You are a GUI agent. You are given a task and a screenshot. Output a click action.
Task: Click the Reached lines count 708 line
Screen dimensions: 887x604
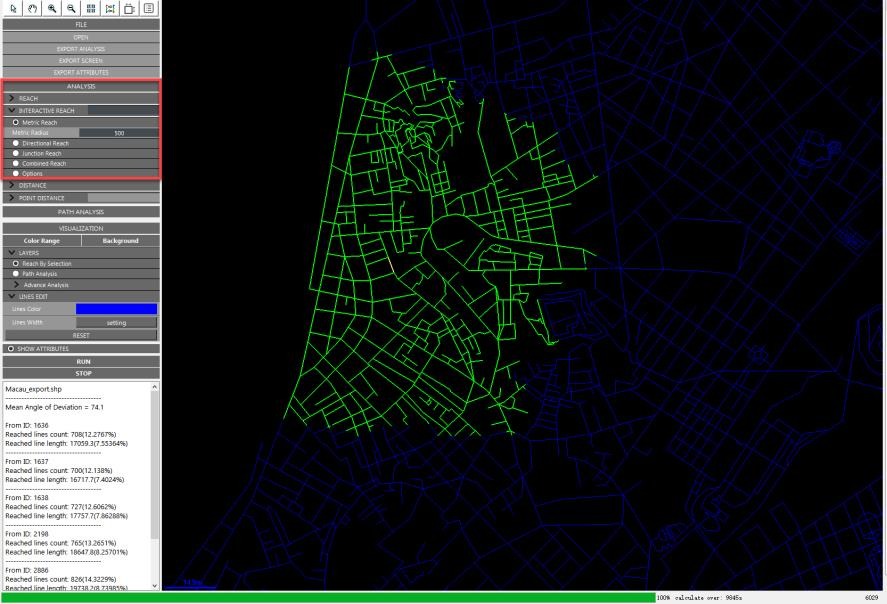[61, 434]
